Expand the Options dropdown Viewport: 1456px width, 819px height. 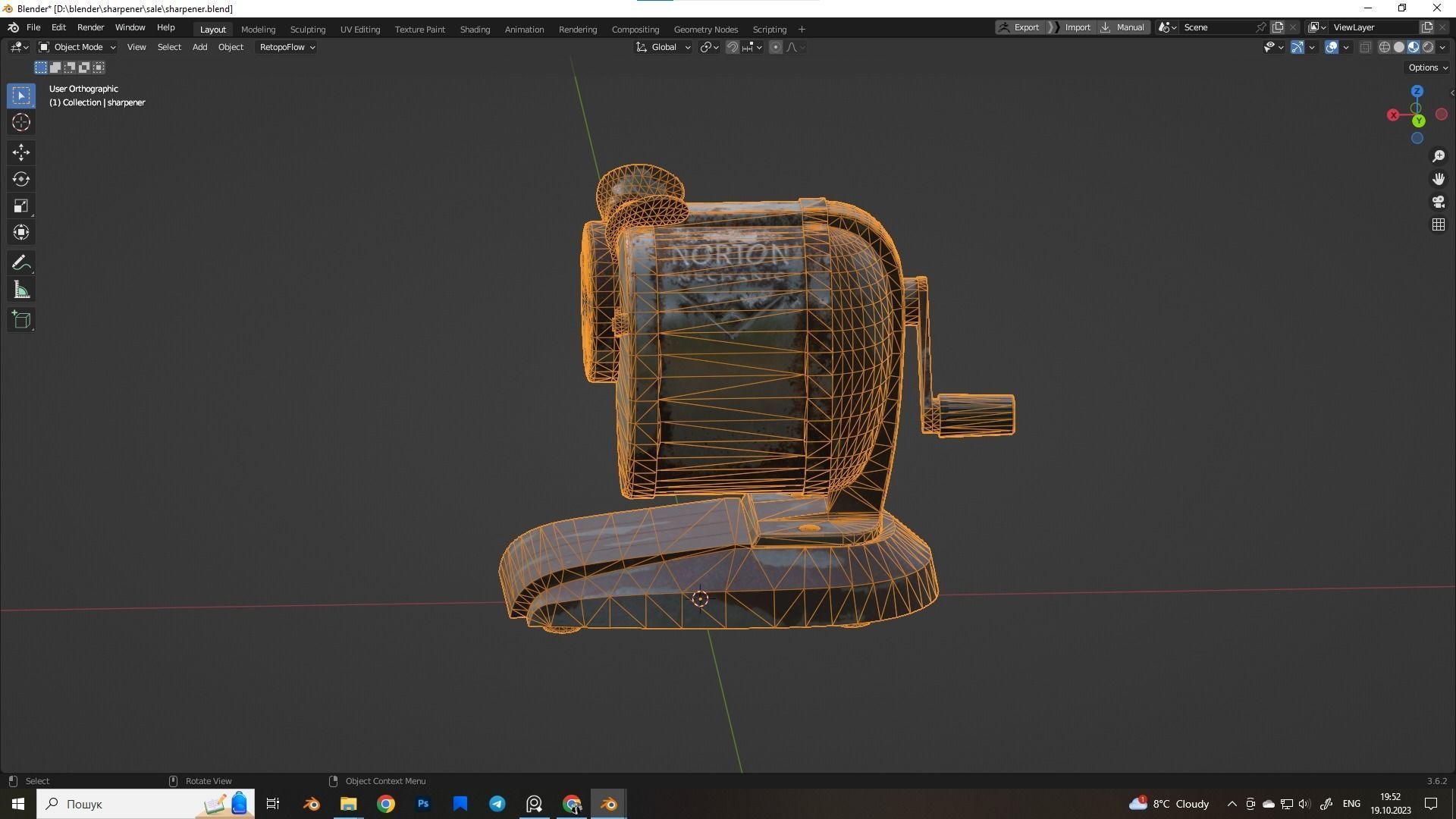[x=1428, y=67]
